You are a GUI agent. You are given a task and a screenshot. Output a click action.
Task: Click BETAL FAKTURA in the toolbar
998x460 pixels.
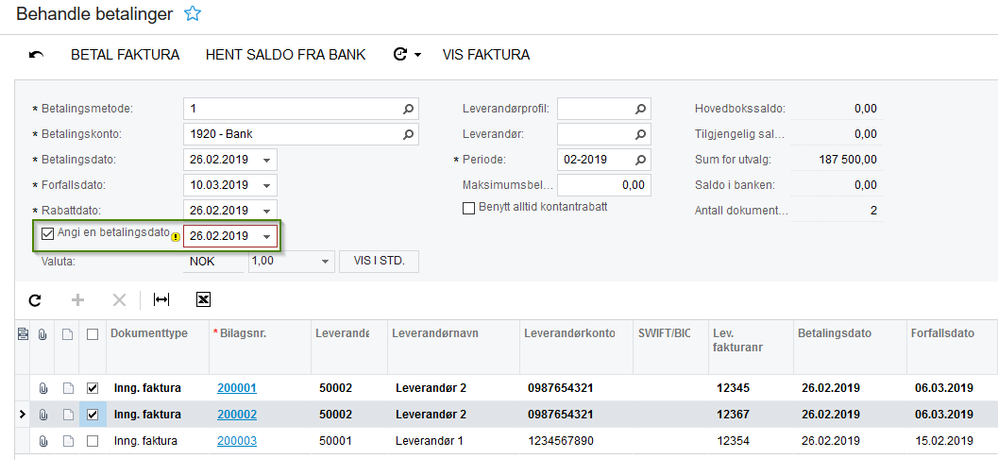[x=125, y=55]
